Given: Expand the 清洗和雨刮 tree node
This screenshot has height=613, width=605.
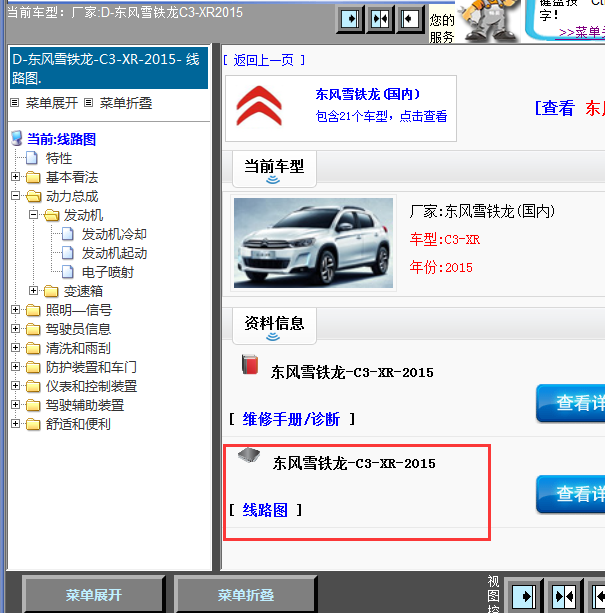Looking at the screenshot, I should tap(15, 348).
